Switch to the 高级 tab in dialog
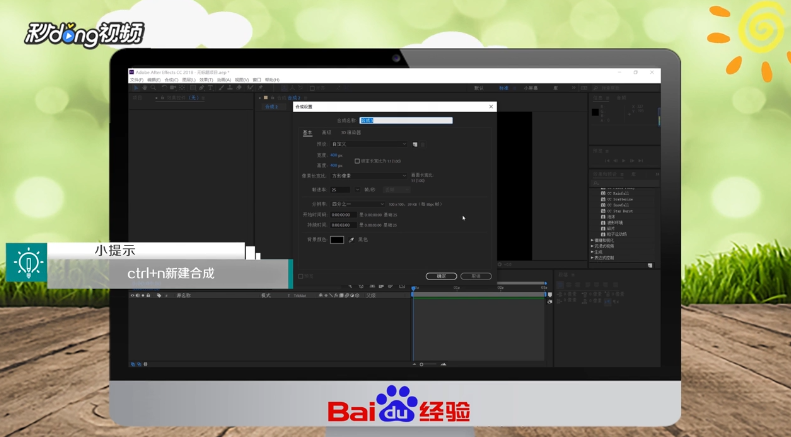The image size is (791, 437). point(326,132)
